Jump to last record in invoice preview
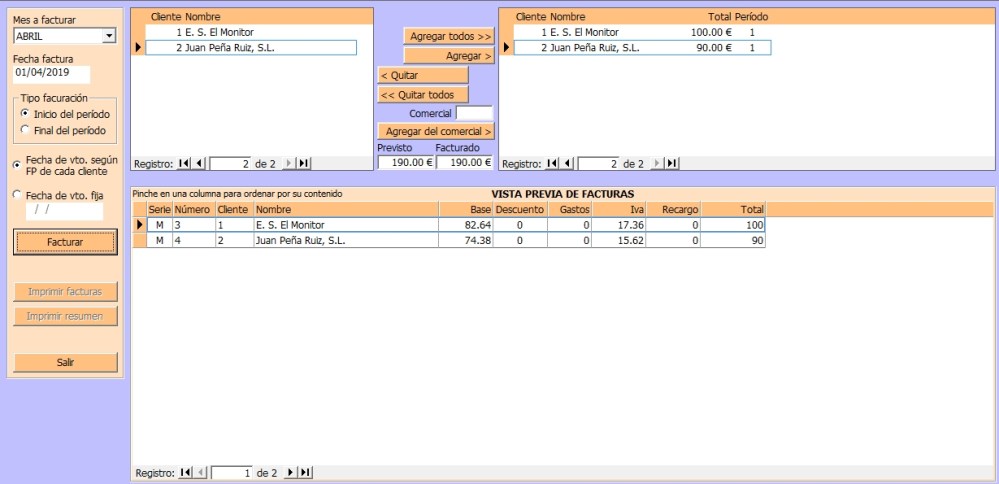999x484 pixels. coord(305,472)
